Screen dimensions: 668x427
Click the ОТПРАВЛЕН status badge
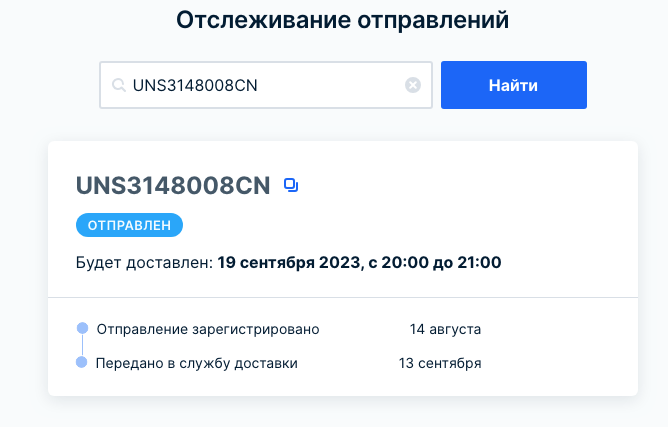point(129,225)
